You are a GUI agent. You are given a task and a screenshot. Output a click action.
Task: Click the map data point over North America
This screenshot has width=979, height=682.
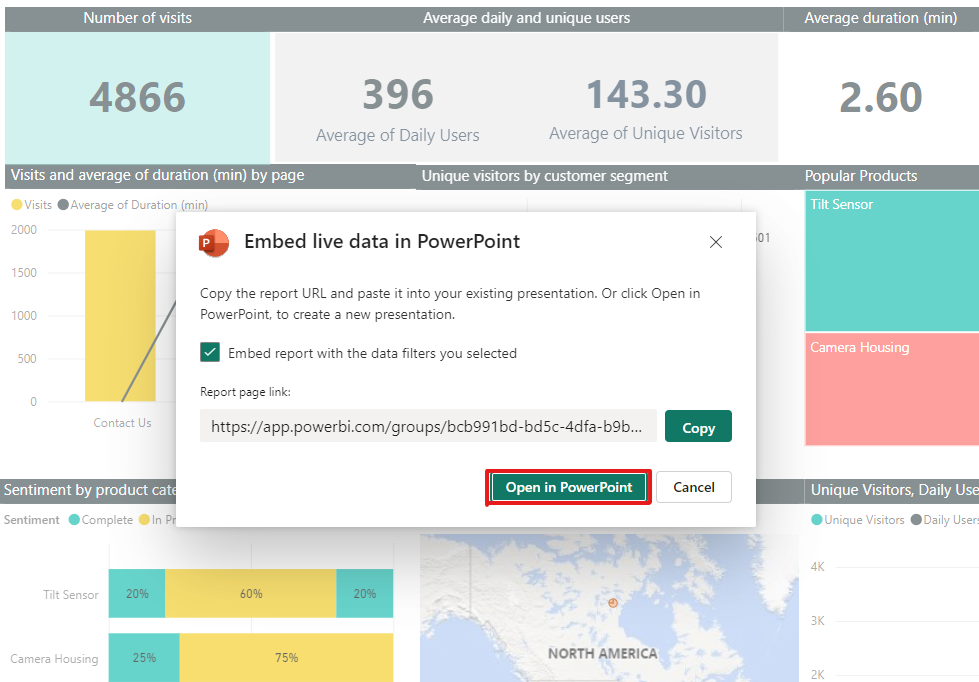coord(613,603)
